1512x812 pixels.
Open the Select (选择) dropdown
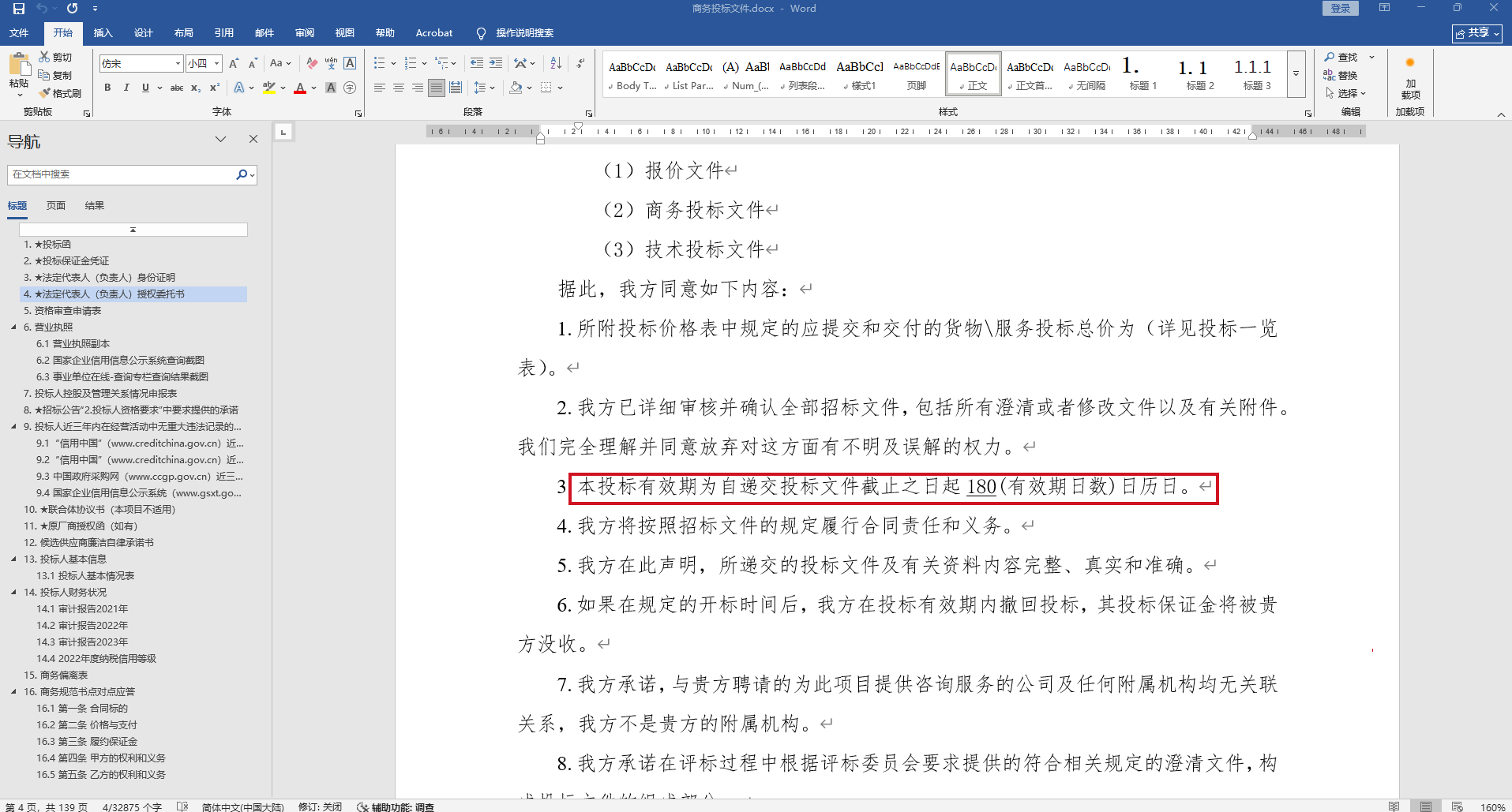(x=1346, y=93)
